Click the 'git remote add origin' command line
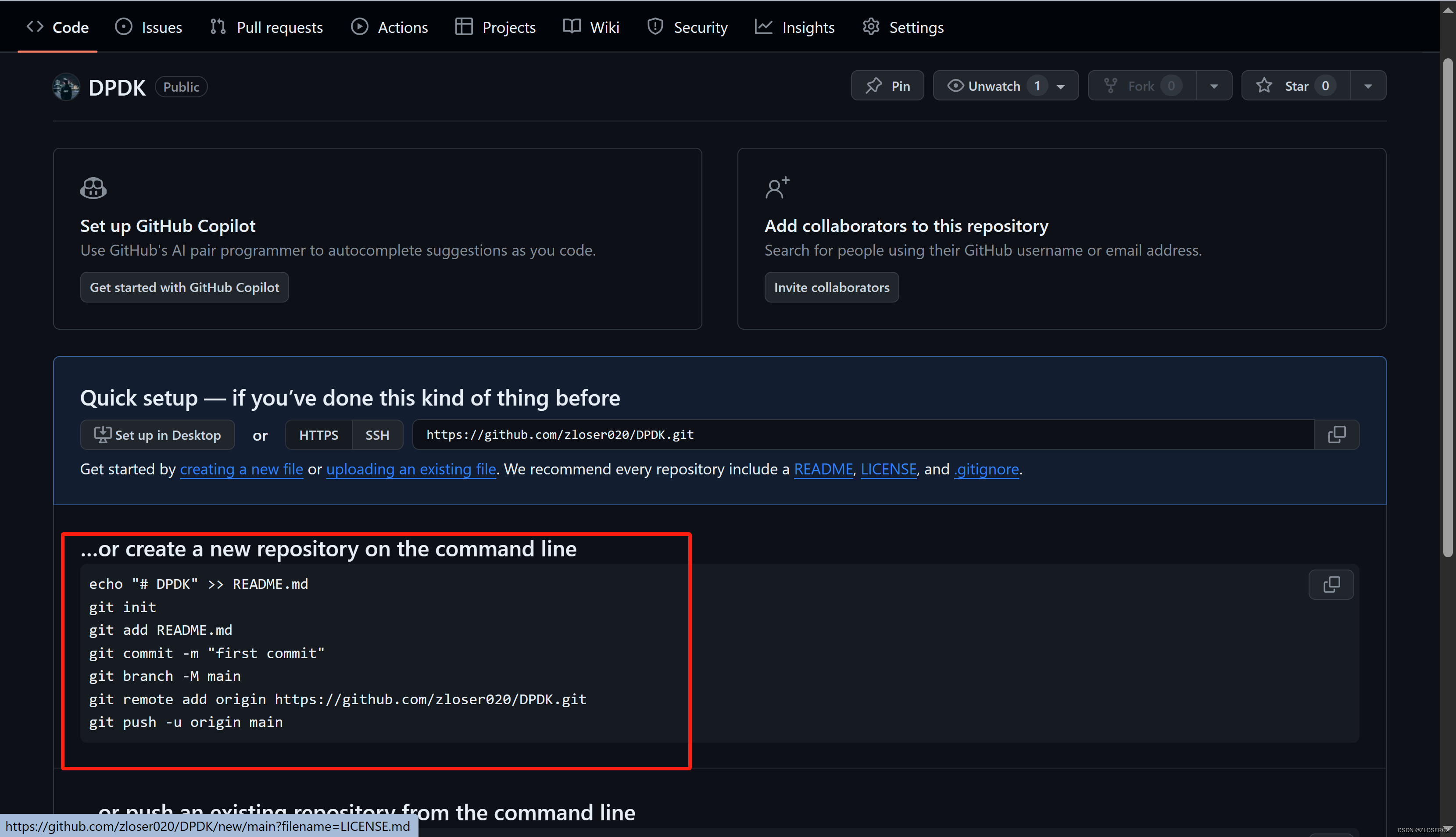This screenshot has width=1456, height=837. [x=337, y=699]
